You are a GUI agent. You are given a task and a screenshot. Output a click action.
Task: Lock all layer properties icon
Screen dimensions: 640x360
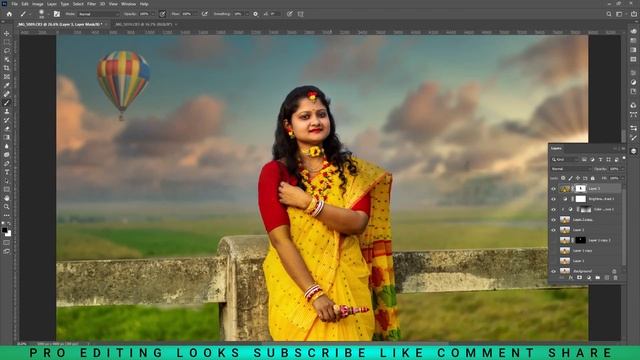point(593,178)
